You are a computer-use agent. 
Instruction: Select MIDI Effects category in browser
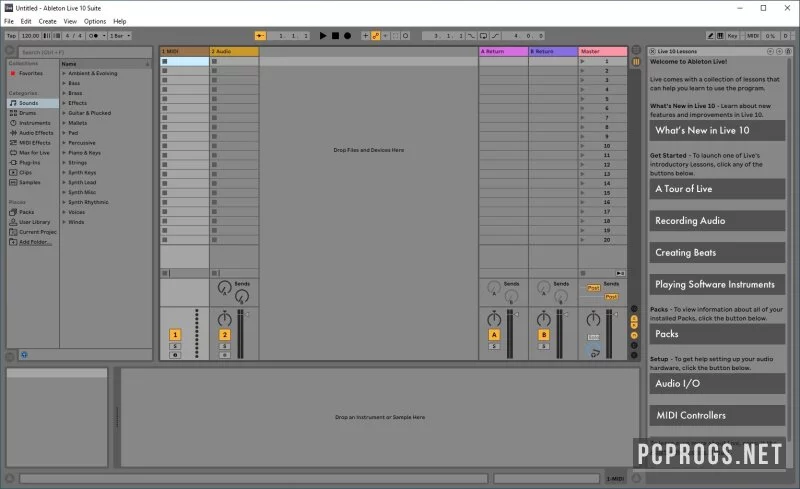(35, 143)
